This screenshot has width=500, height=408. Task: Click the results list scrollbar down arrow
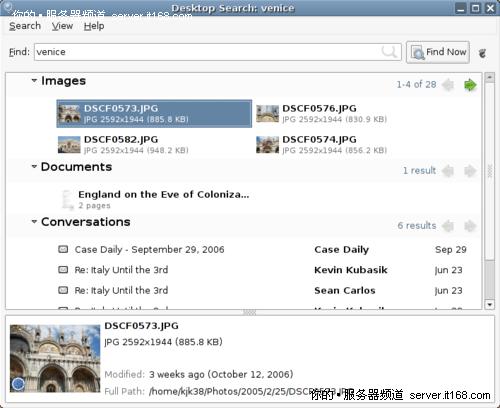tap(489, 305)
